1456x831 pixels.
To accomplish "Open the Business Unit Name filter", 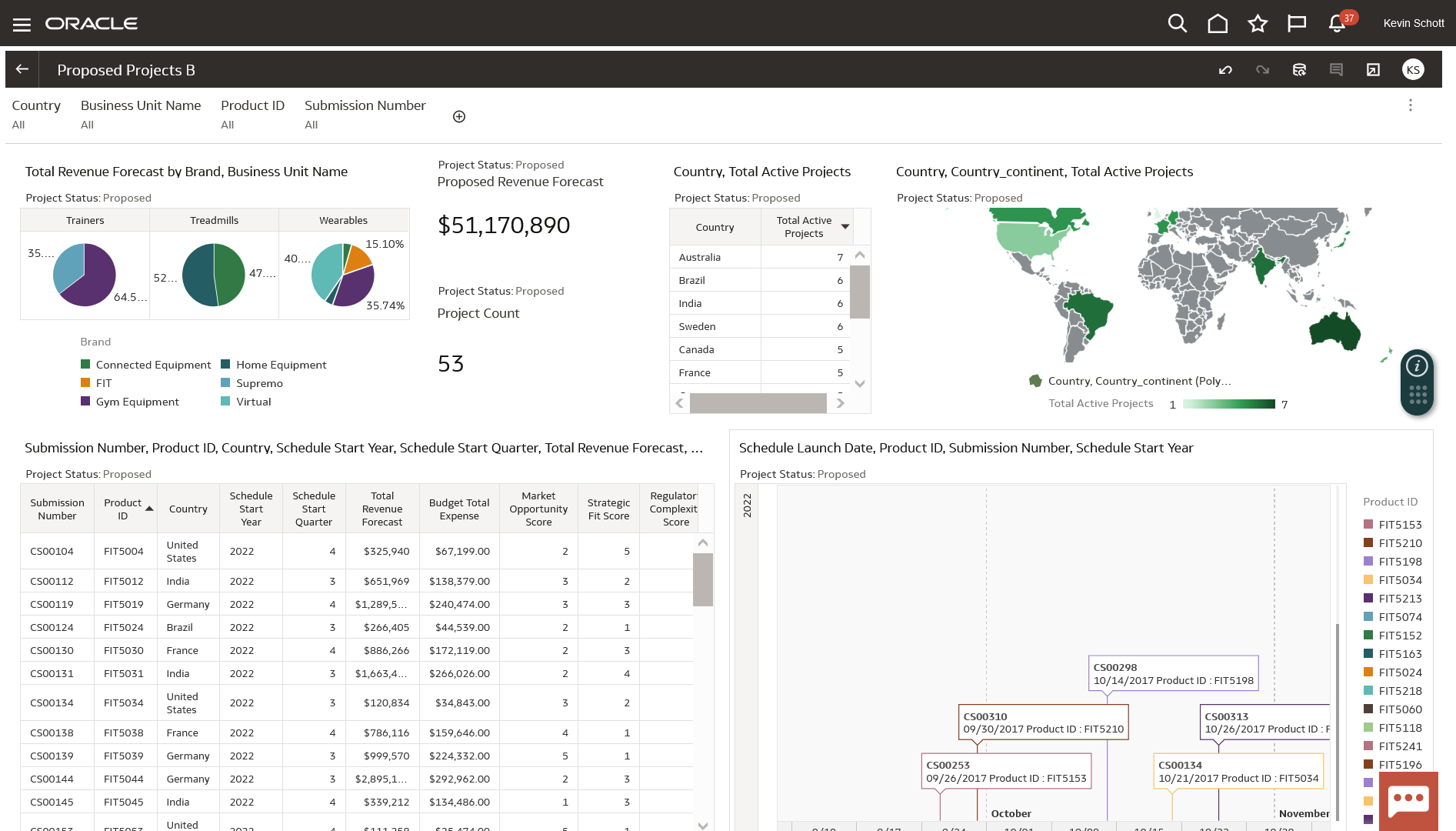I will tap(141, 114).
